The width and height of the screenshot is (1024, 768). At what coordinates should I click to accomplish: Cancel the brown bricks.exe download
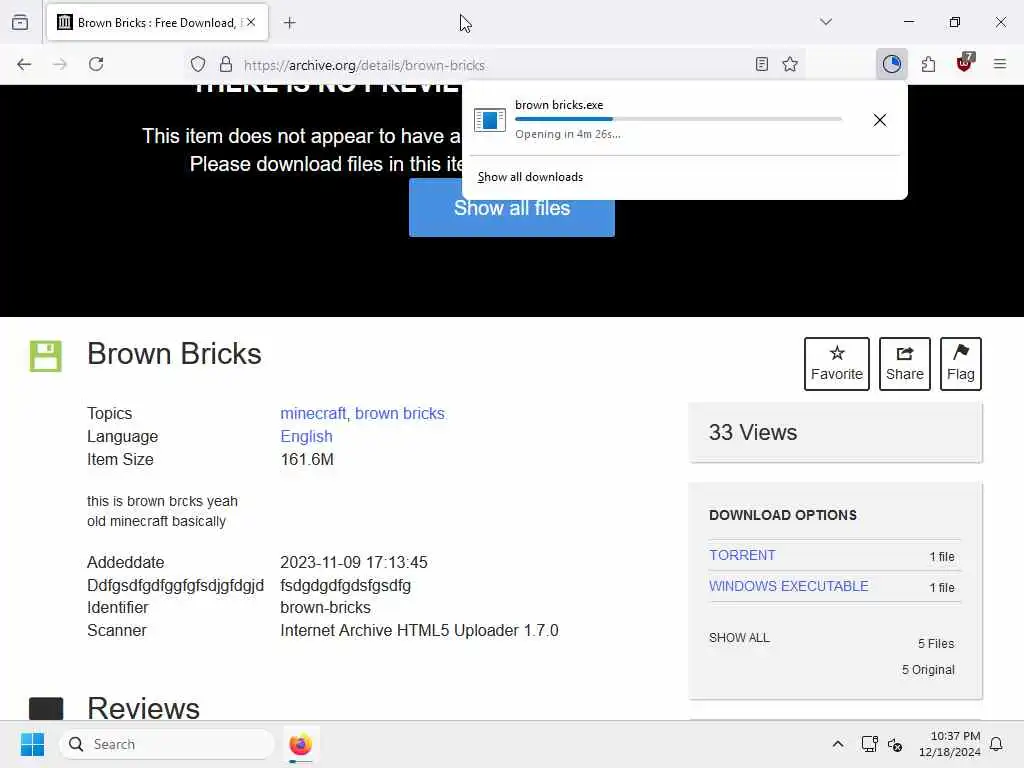click(880, 120)
